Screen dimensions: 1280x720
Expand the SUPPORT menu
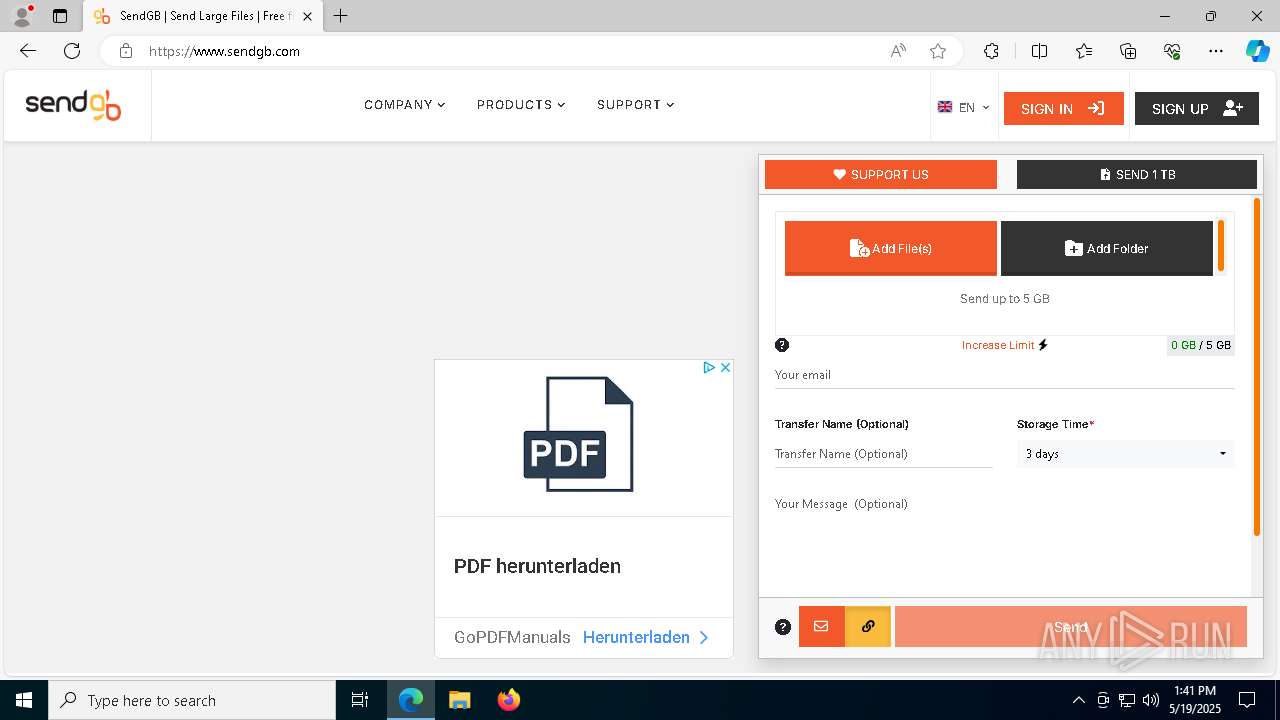pos(636,105)
